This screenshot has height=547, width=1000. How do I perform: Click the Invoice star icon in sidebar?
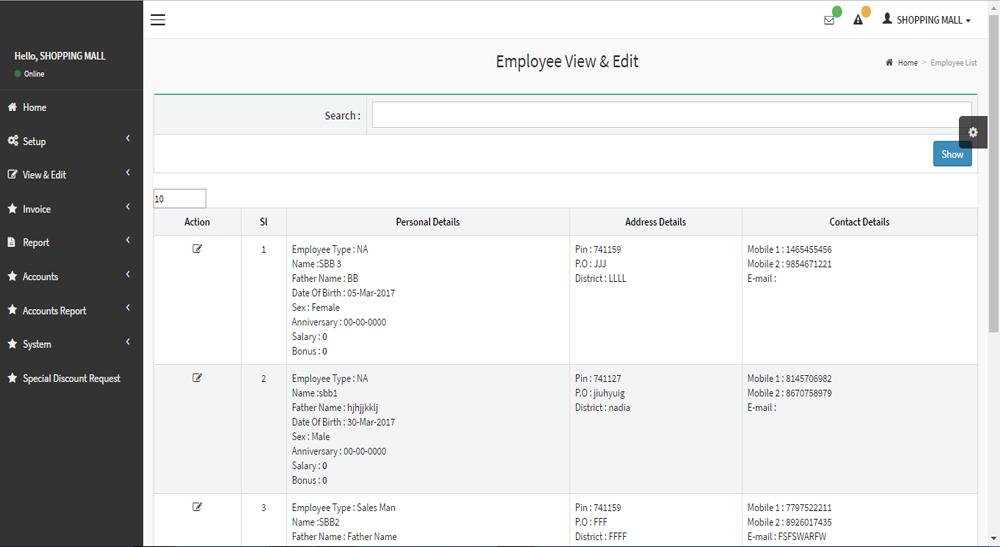[x=12, y=208]
